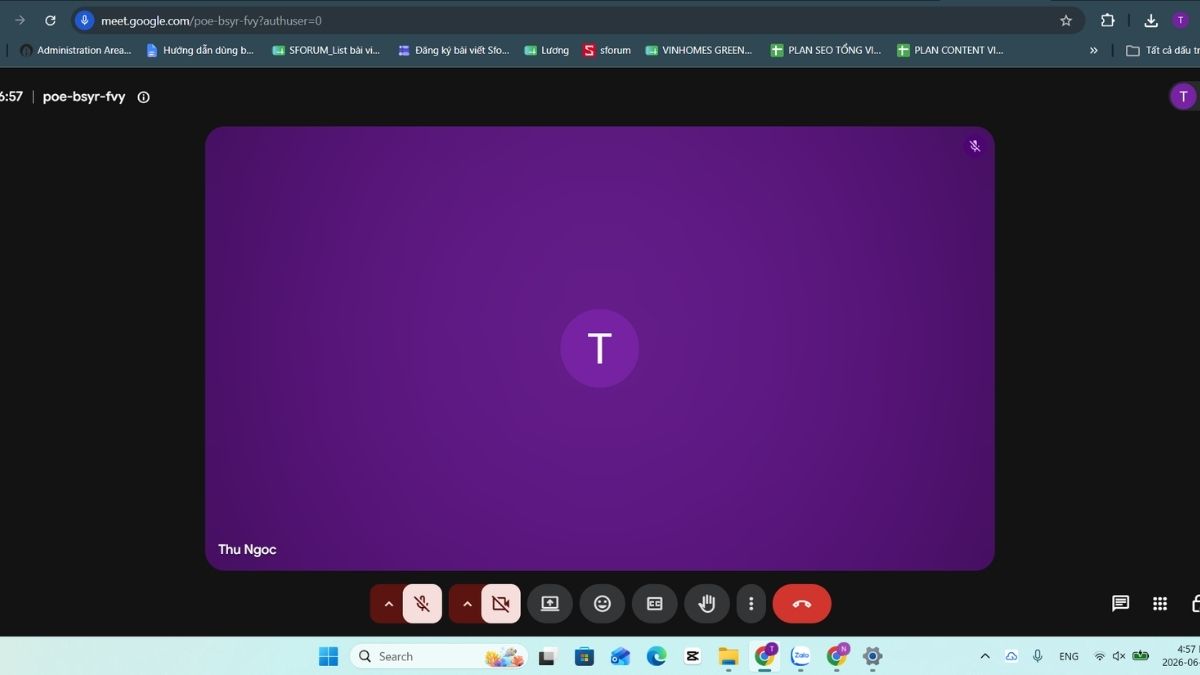Open the chat panel icon
This screenshot has height=675, width=1200.
point(1121,603)
